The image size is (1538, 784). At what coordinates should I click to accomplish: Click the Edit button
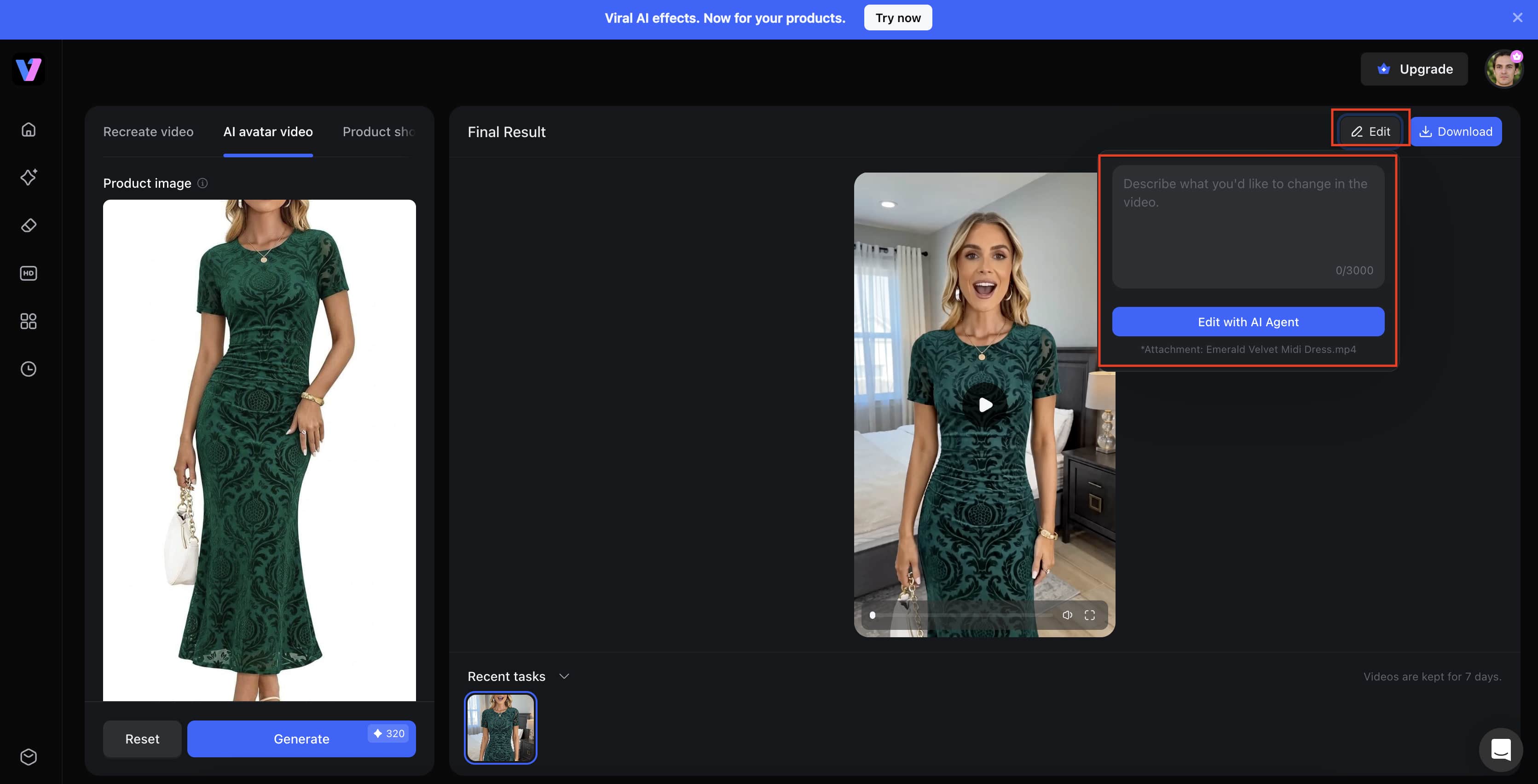1370,132
